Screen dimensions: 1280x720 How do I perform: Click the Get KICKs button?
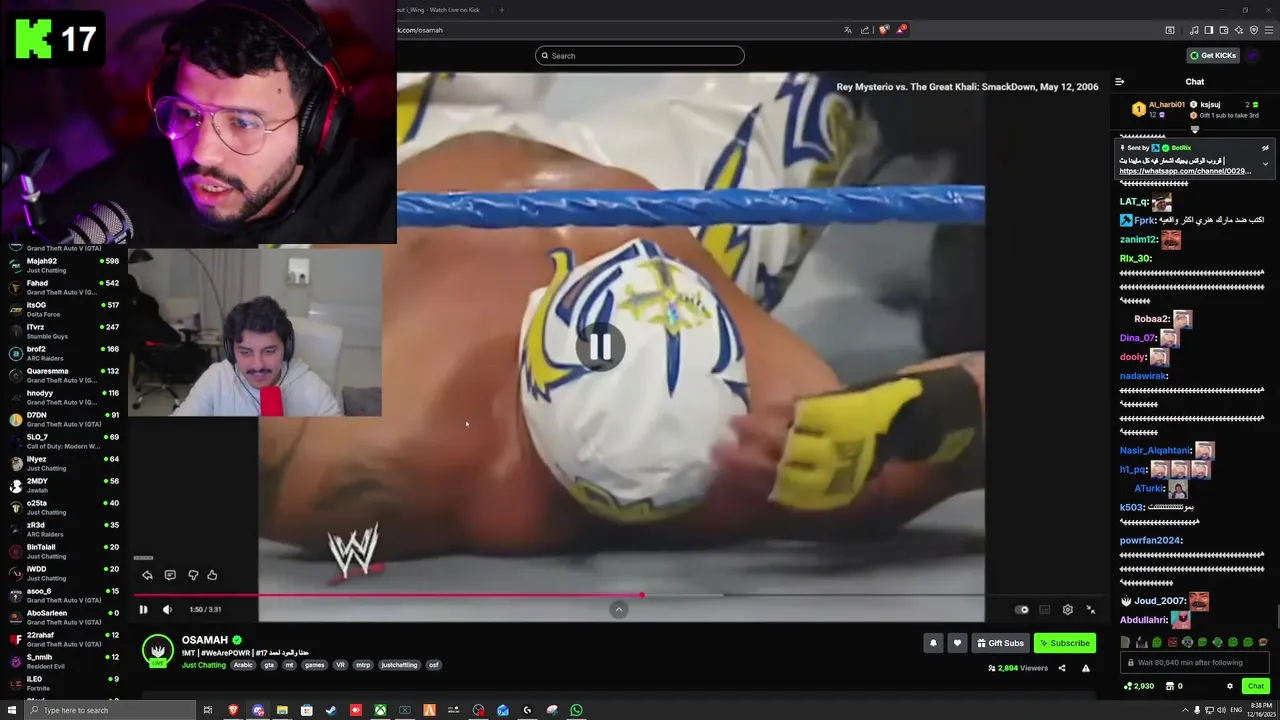click(1214, 55)
